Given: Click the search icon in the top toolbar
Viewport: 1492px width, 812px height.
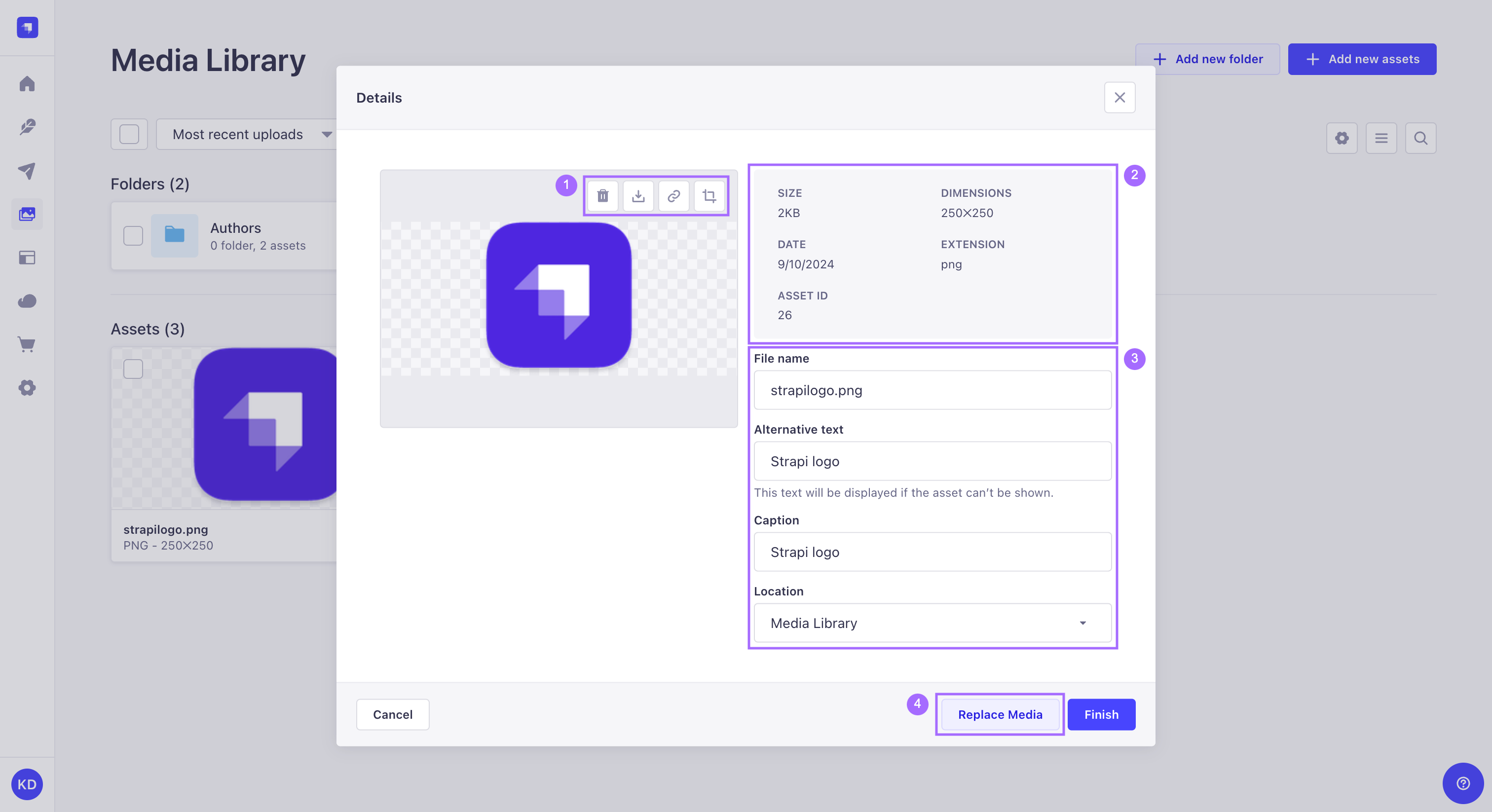Looking at the screenshot, I should (x=1421, y=138).
